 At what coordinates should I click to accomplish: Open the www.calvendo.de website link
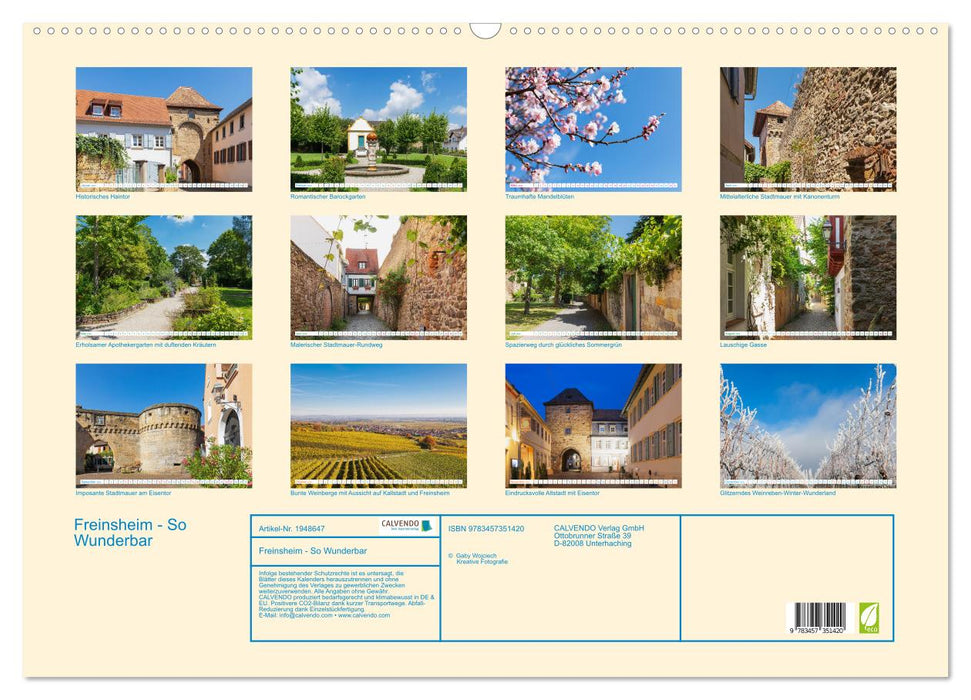tap(363, 617)
